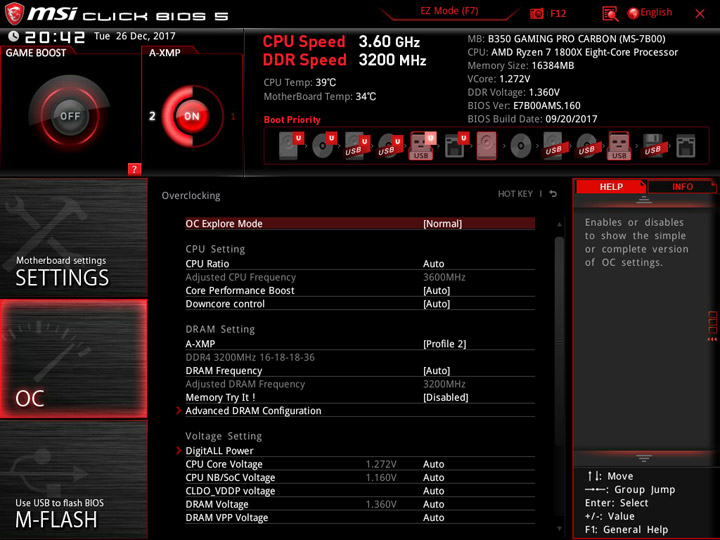Open Core Performance Boost [Auto] options
Screen dimensions: 720x540
[360, 290]
